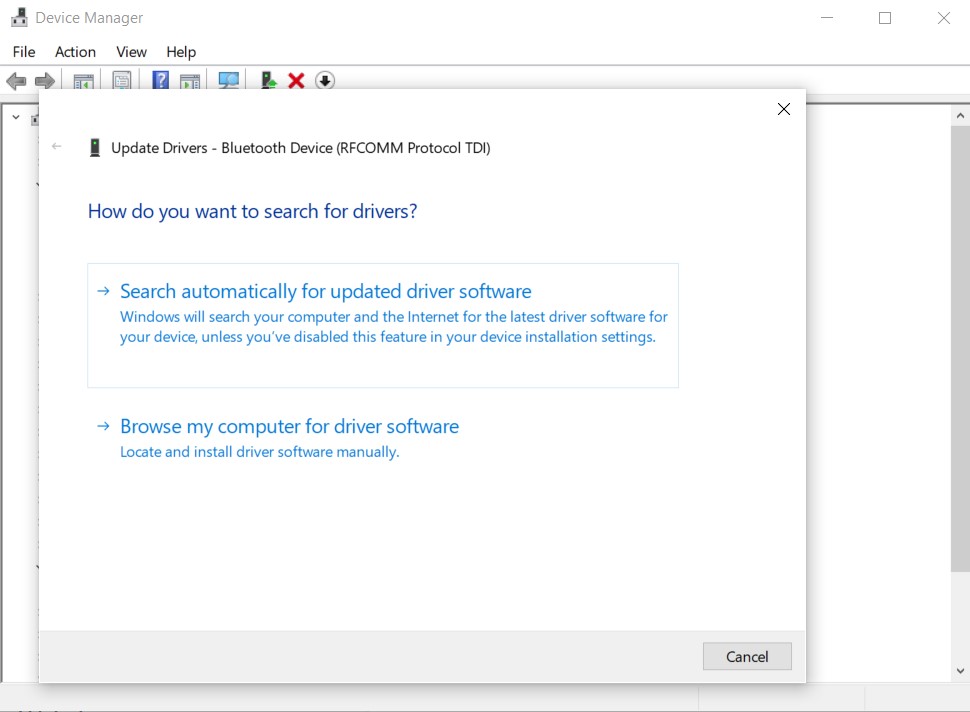
Task: Open the Action menu
Action: 75,52
